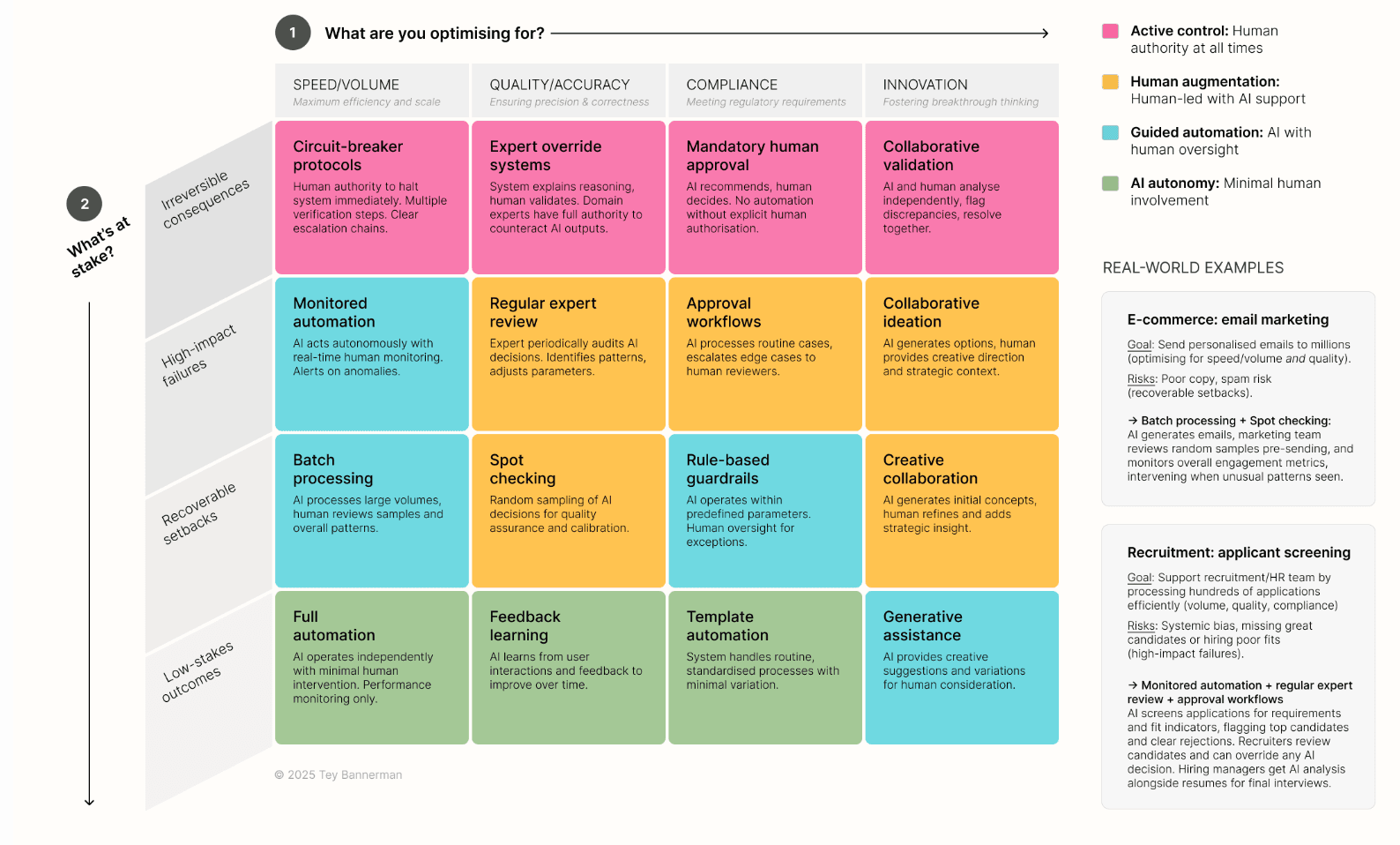This screenshot has height=845, width=1400.
Task: Click the pink Active control legend swatch
Action: click(x=1111, y=31)
